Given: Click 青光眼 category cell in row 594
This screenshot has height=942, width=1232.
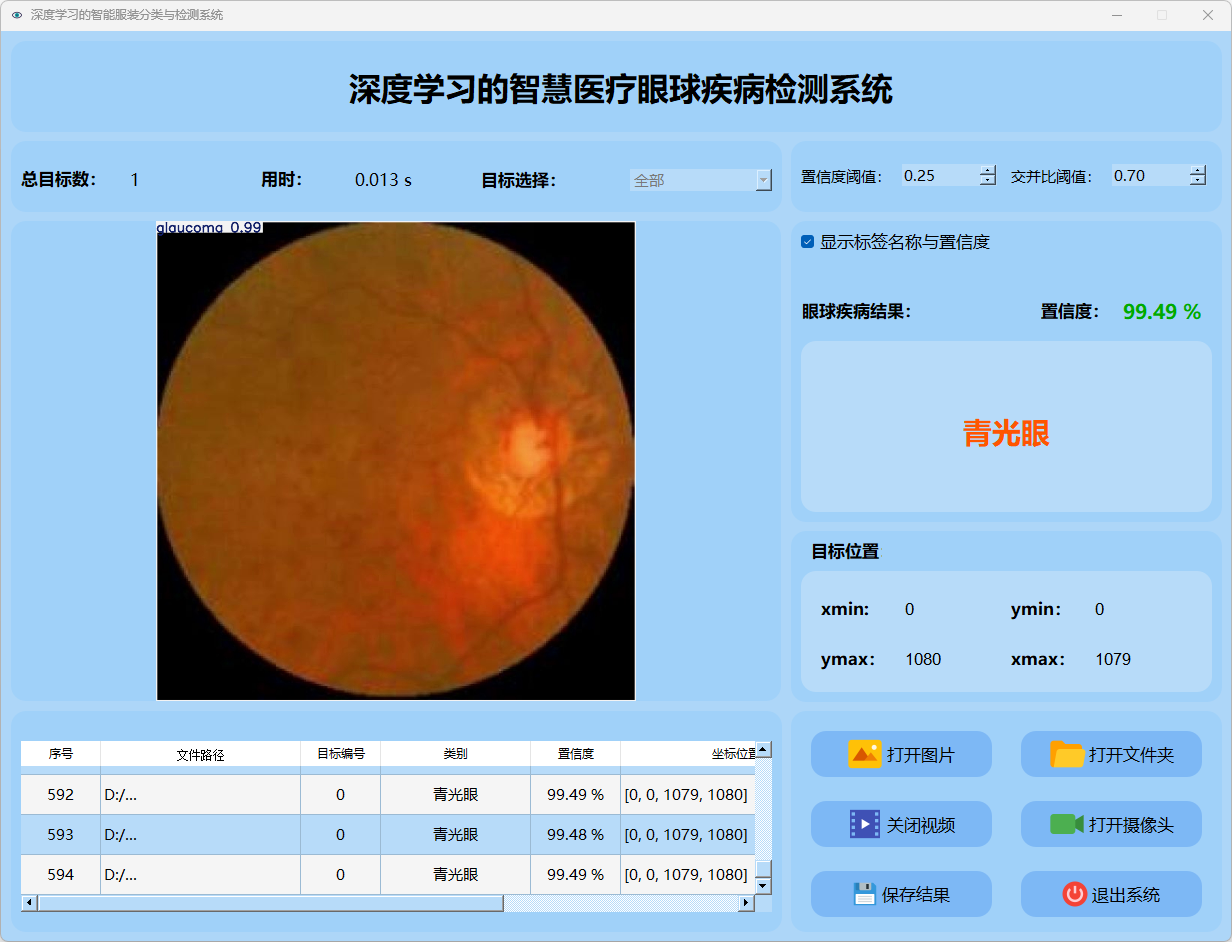Looking at the screenshot, I should 456,874.
